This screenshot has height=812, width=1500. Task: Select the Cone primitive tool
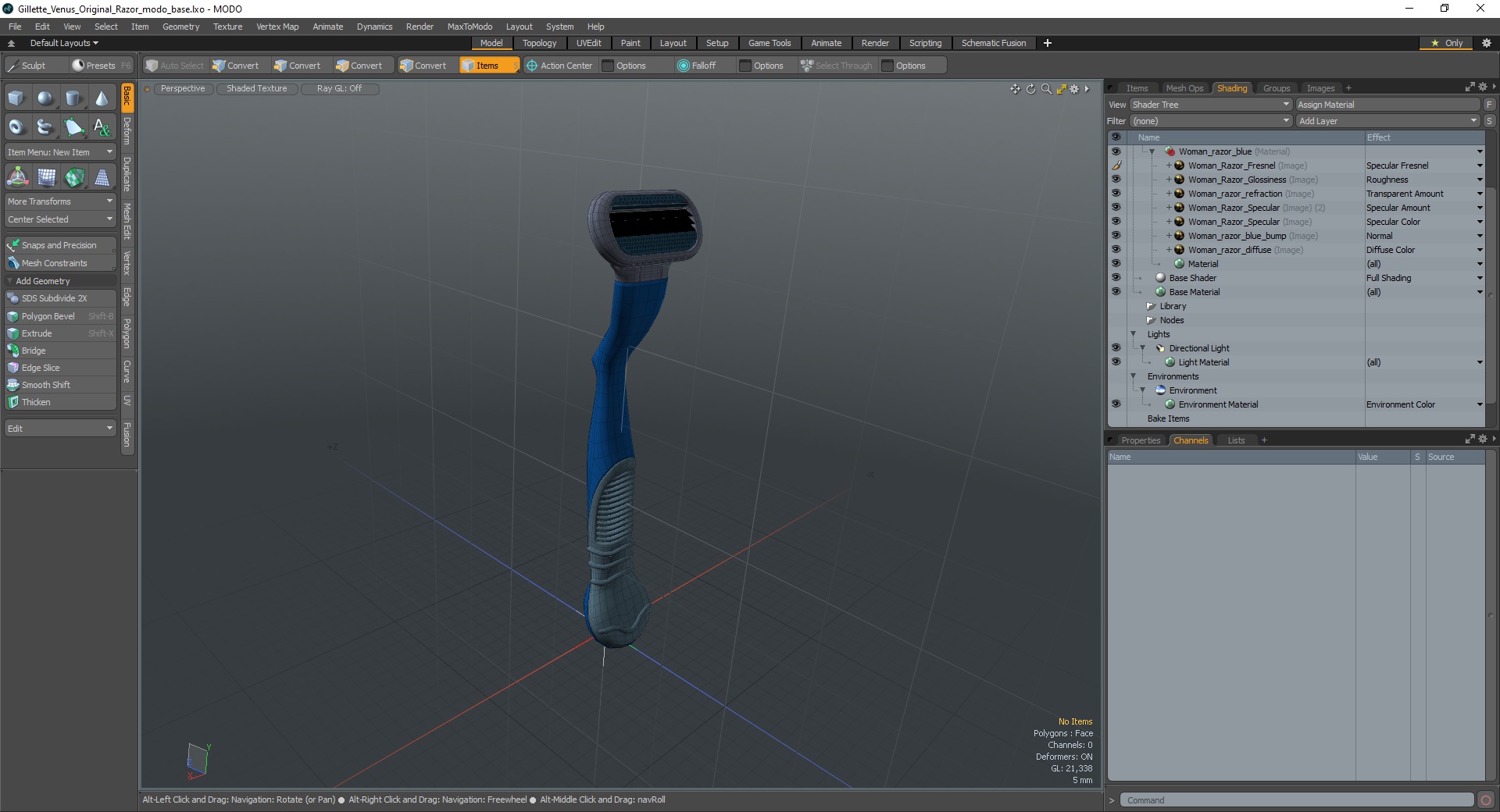tap(102, 98)
